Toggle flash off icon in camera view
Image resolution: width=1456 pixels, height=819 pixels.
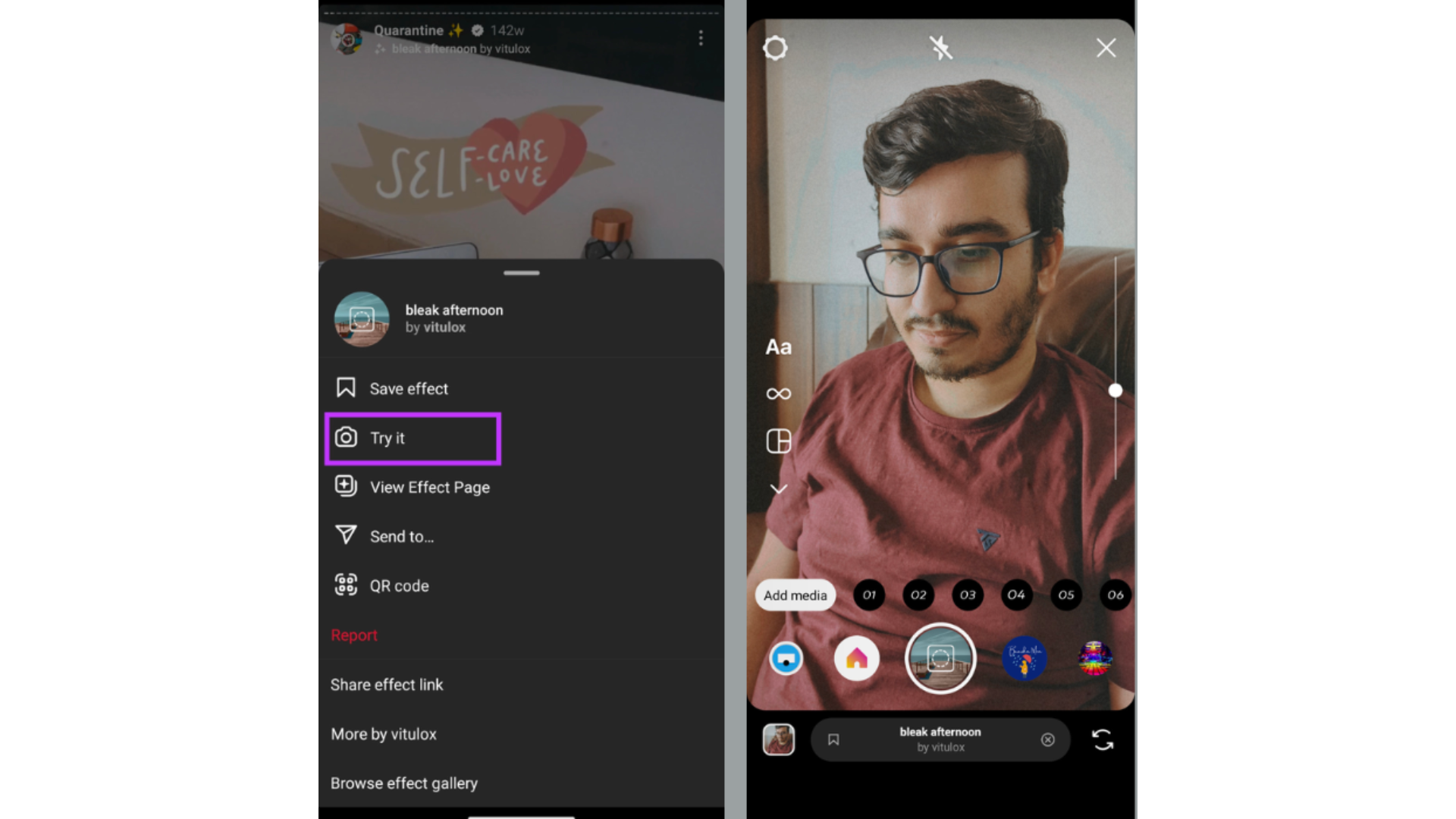tap(940, 48)
